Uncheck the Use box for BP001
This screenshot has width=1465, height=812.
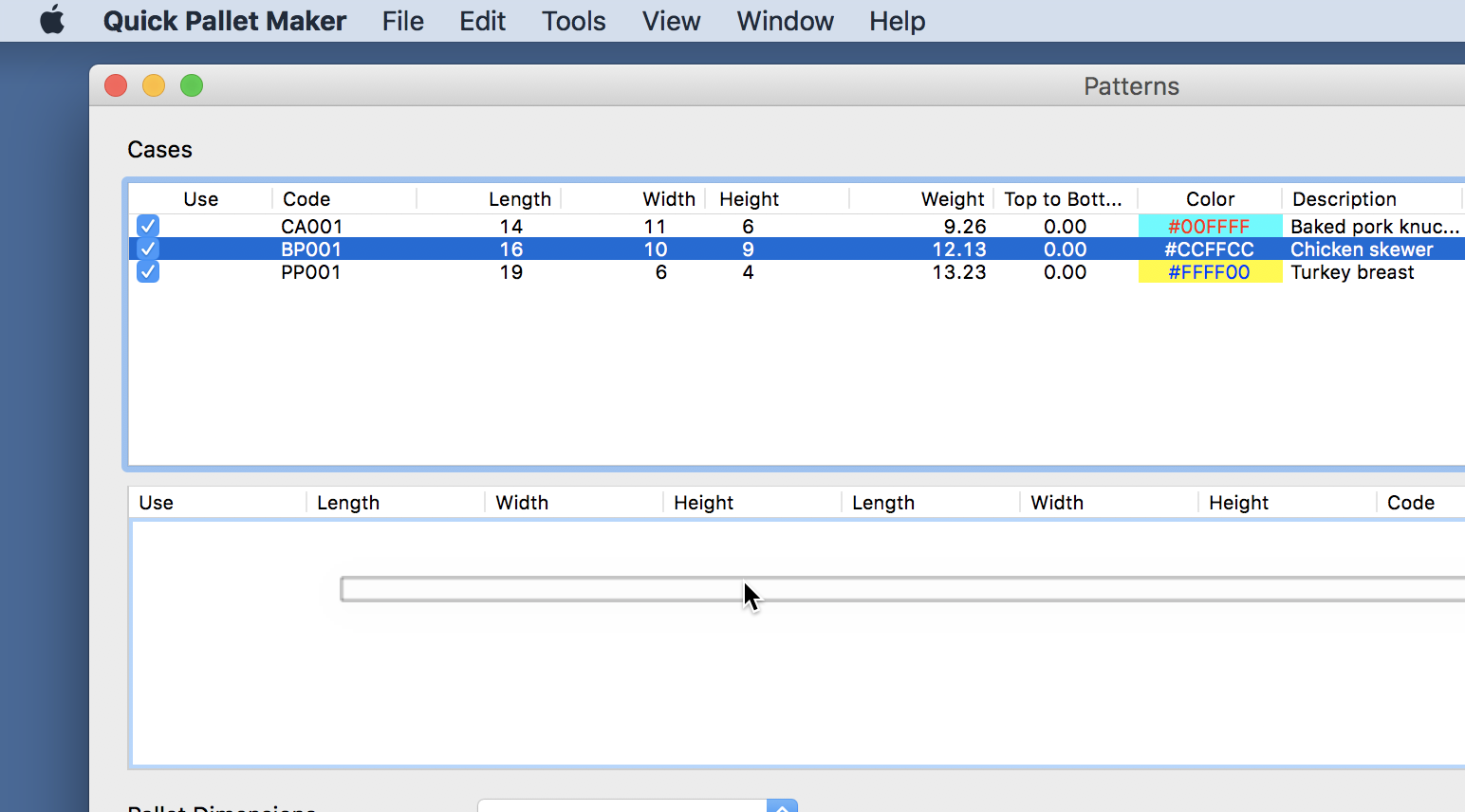148,249
